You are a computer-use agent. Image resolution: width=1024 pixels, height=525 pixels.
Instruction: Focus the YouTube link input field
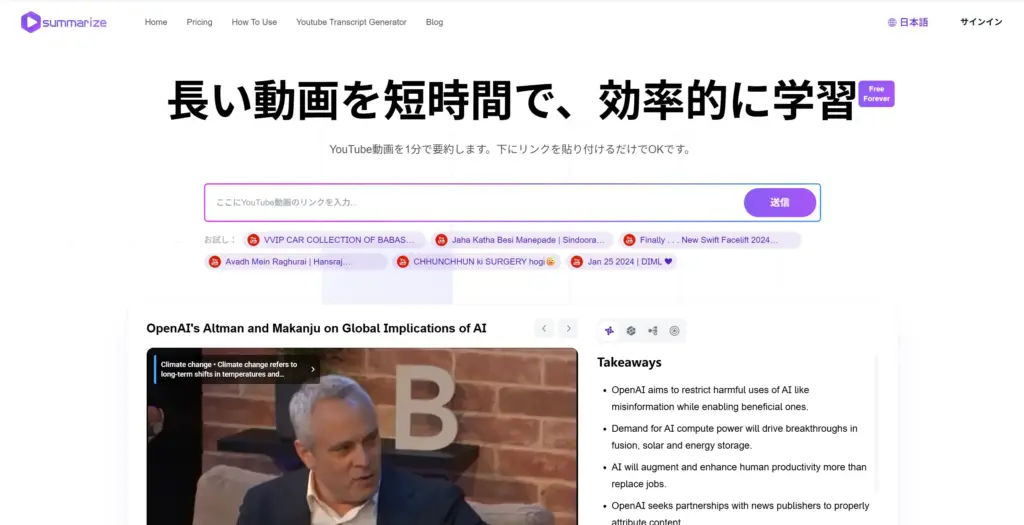(470, 202)
